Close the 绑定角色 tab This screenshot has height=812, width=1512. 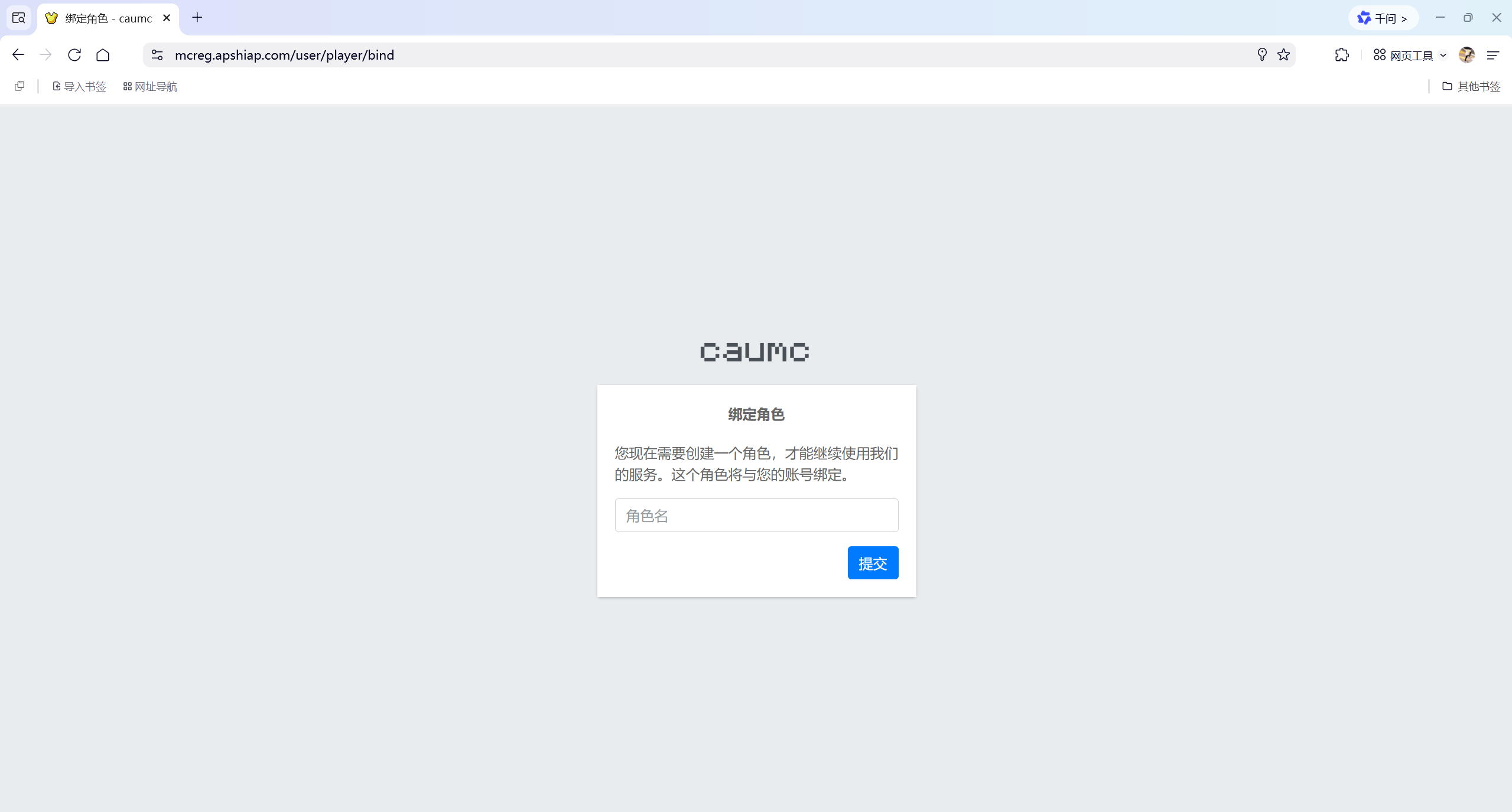pyautogui.click(x=167, y=18)
